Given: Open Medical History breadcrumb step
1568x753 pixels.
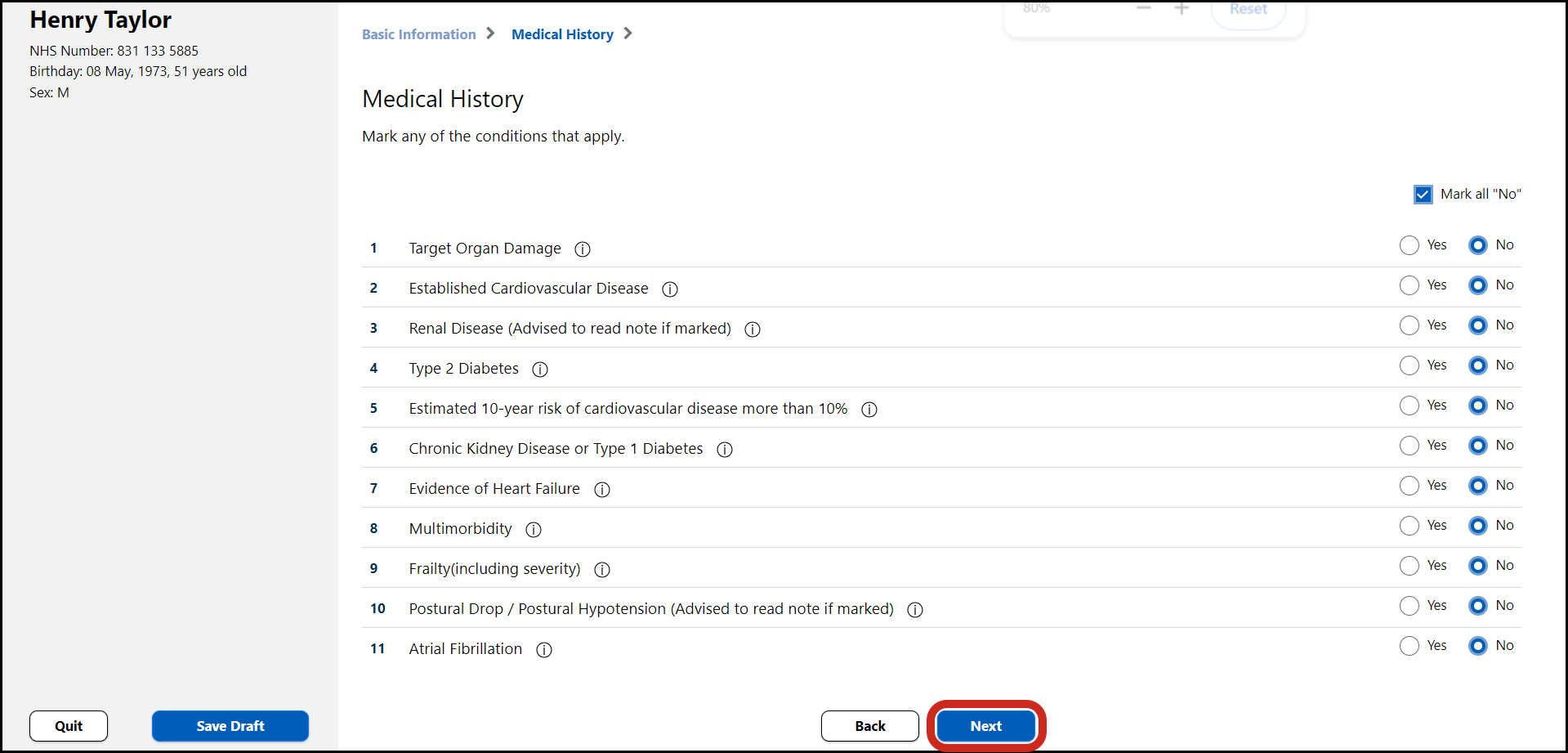Looking at the screenshot, I should tap(562, 34).
